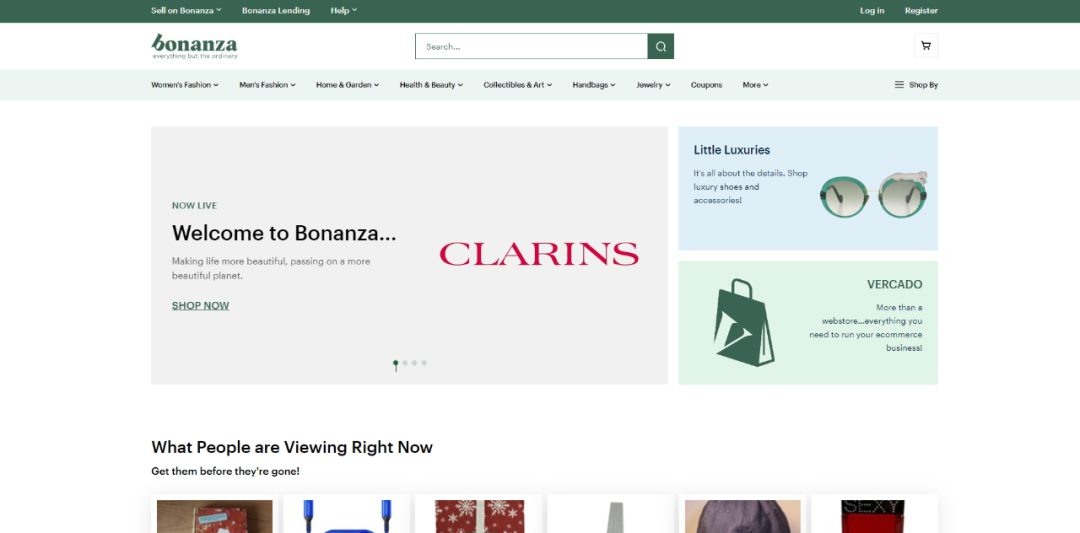
Task: Click the Bonanza logo
Action: click(x=194, y=45)
